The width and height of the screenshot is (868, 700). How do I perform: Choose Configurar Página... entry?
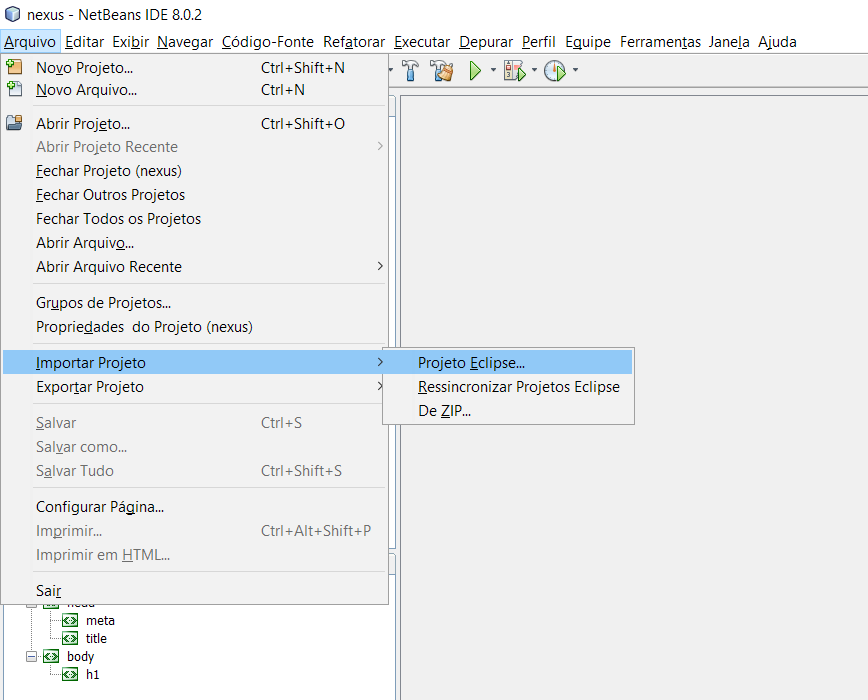pyautogui.click(x=194, y=506)
